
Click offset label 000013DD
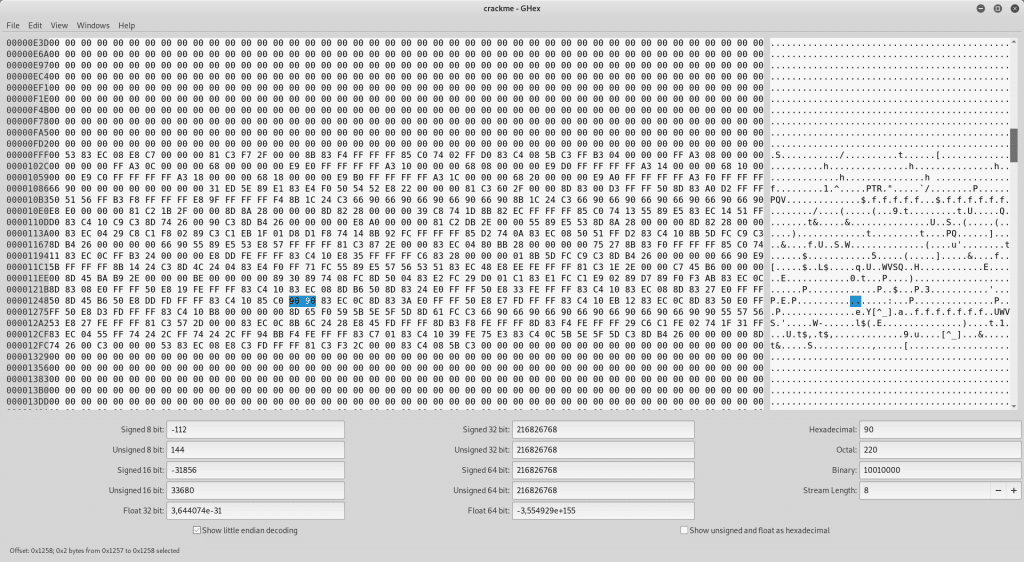tap(27, 401)
